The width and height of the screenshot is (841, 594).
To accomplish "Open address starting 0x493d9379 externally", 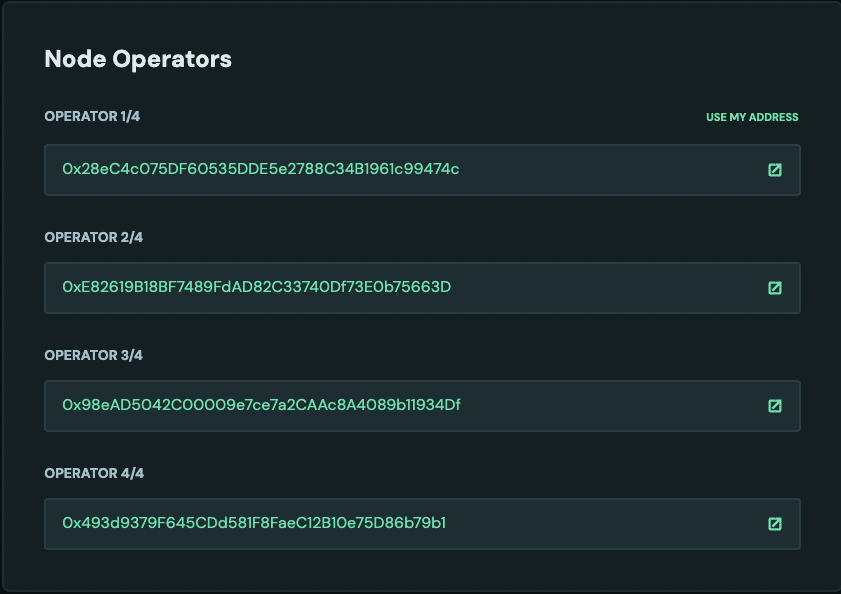I will click(775, 523).
